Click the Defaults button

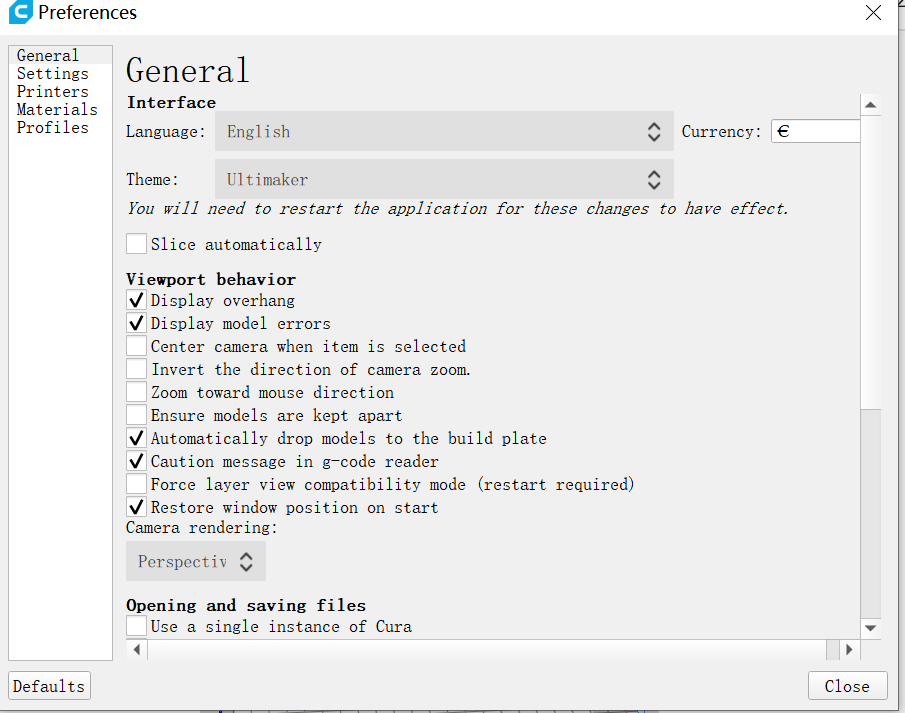click(49, 686)
